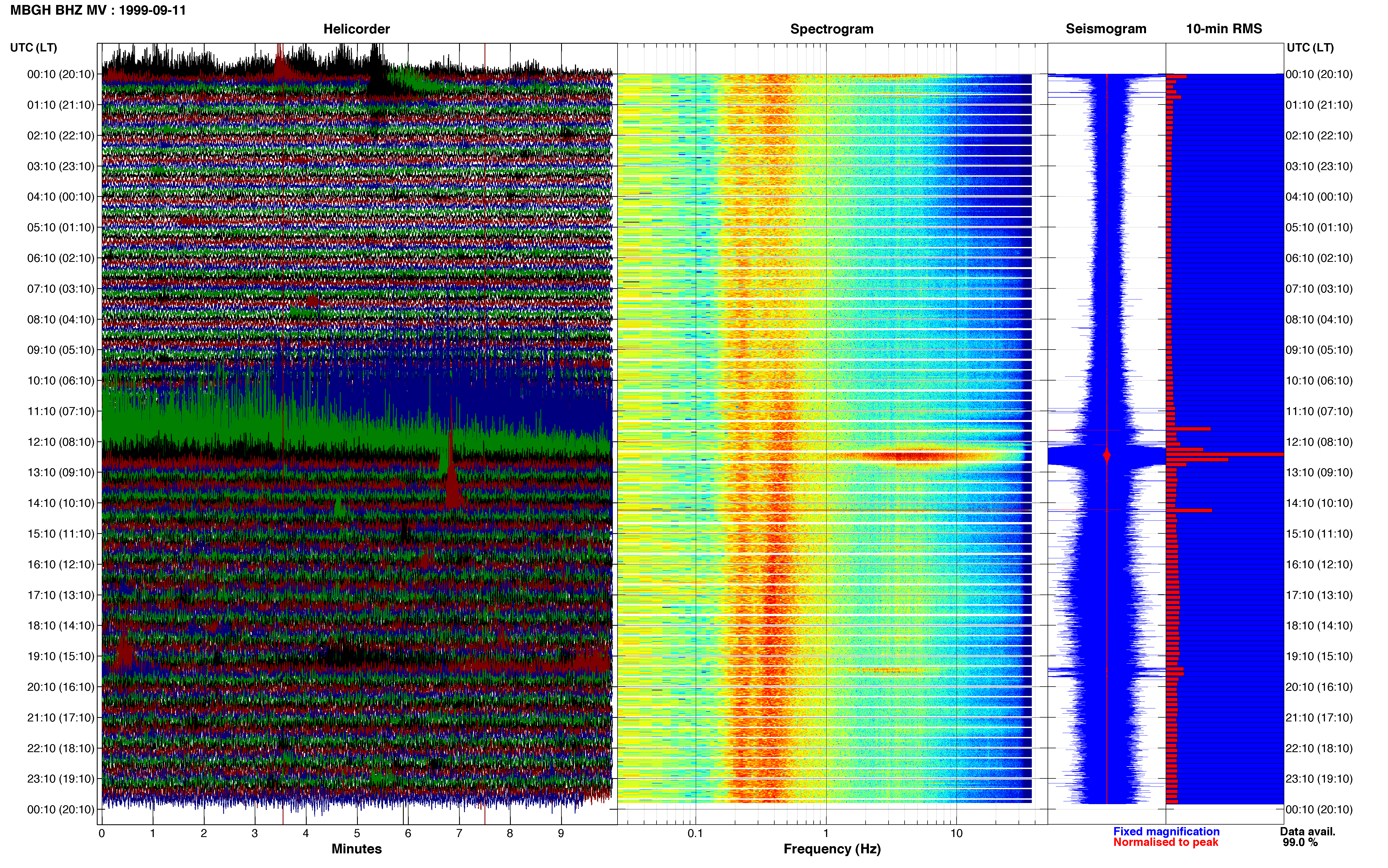Click minute tick 7 on Helicorder axis
1388x868 pixels.
click(459, 833)
